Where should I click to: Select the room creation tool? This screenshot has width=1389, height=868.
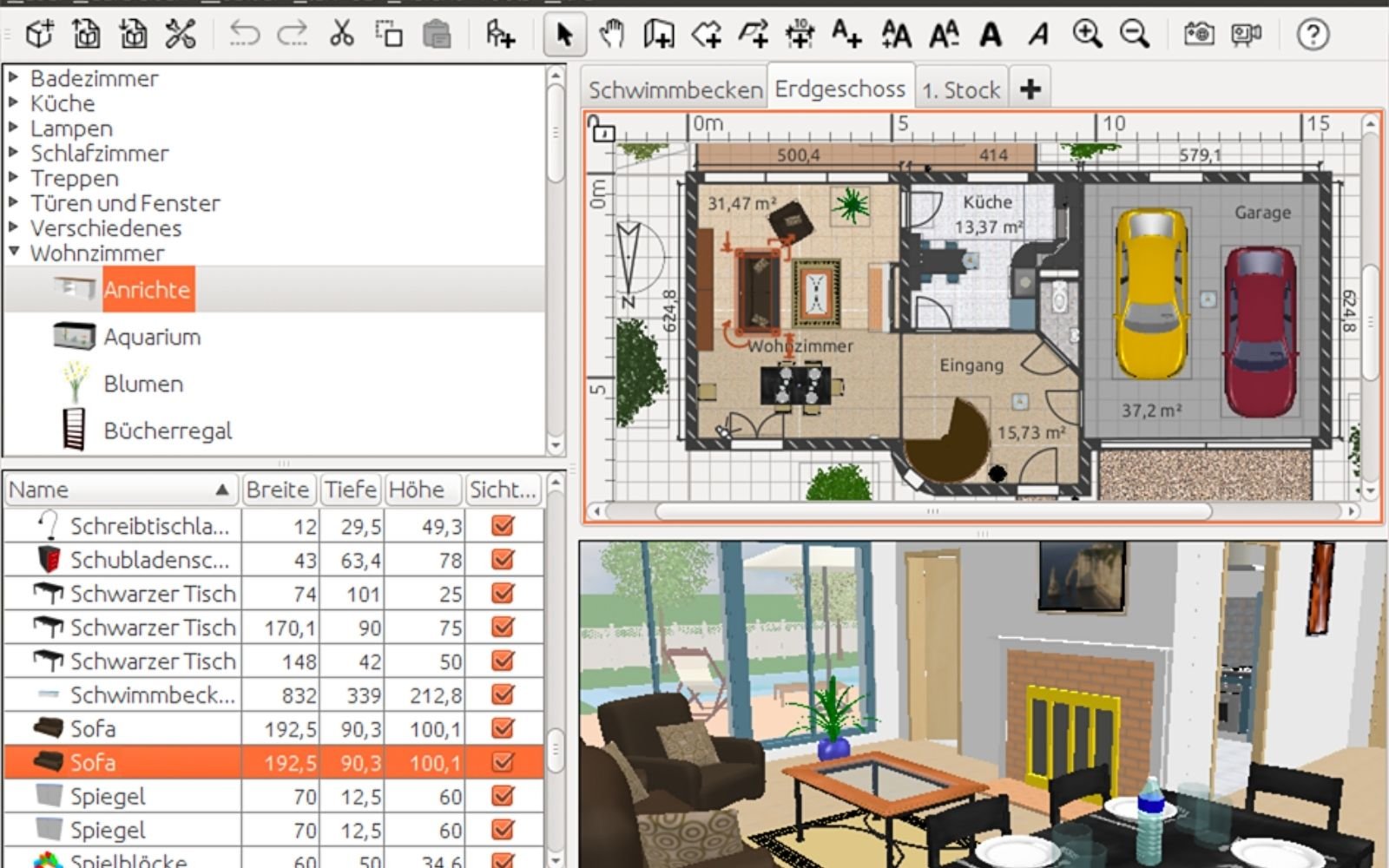pos(708,35)
